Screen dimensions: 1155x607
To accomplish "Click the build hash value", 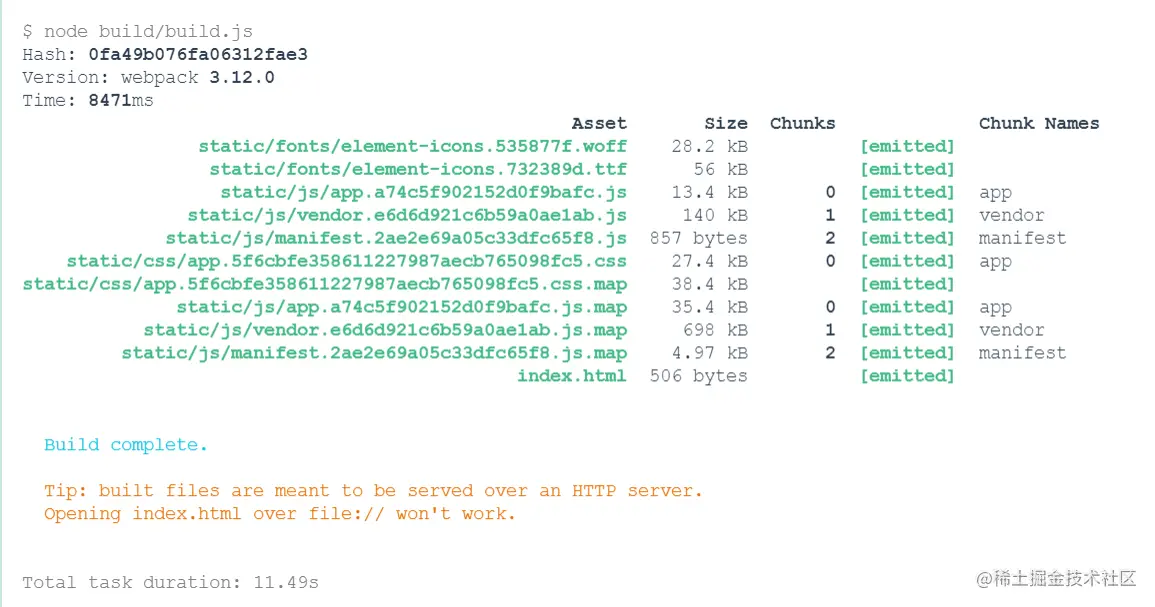I will pyautogui.click(x=198, y=55).
